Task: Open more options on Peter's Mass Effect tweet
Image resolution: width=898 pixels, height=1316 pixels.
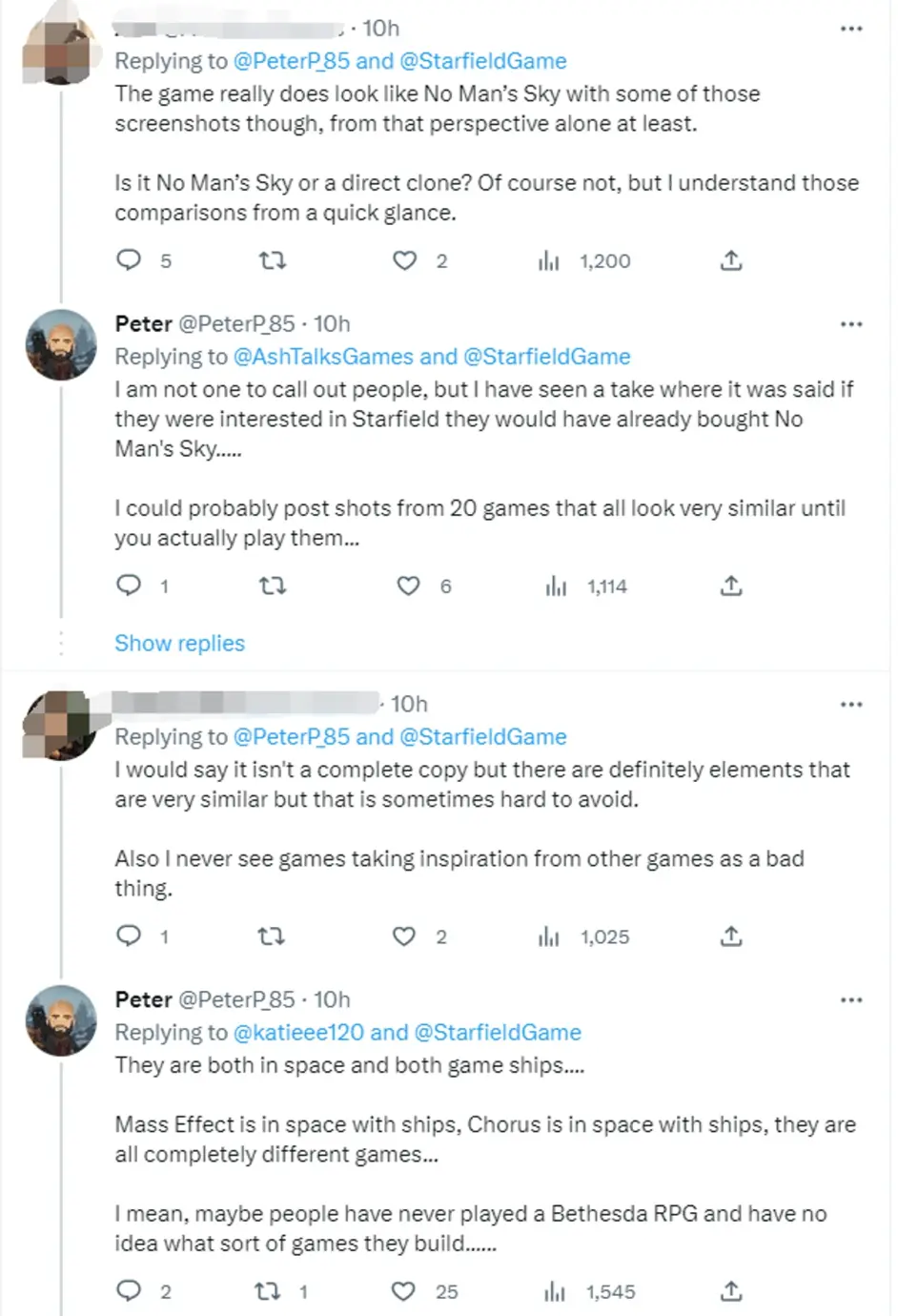Action: point(851,1000)
